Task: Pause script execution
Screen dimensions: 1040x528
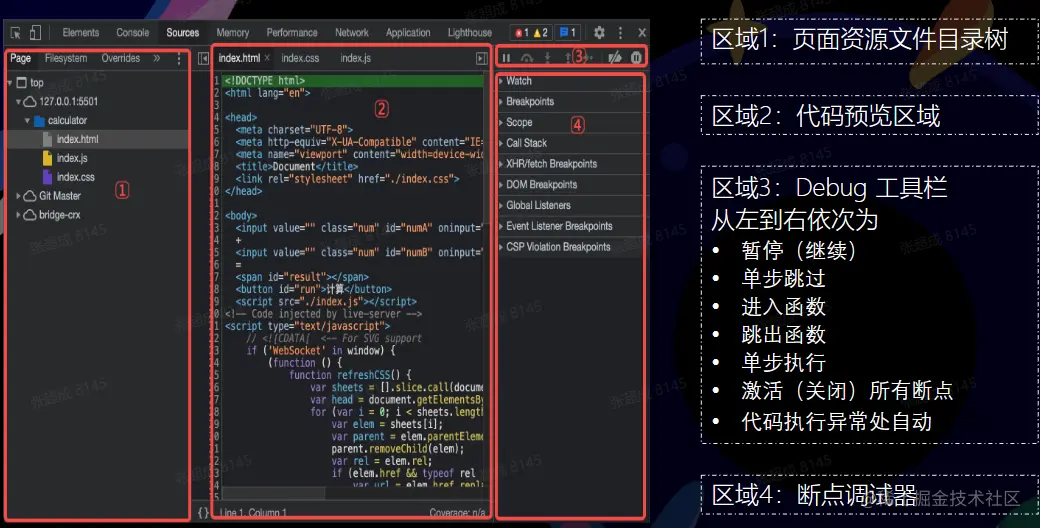Action: (507, 58)
